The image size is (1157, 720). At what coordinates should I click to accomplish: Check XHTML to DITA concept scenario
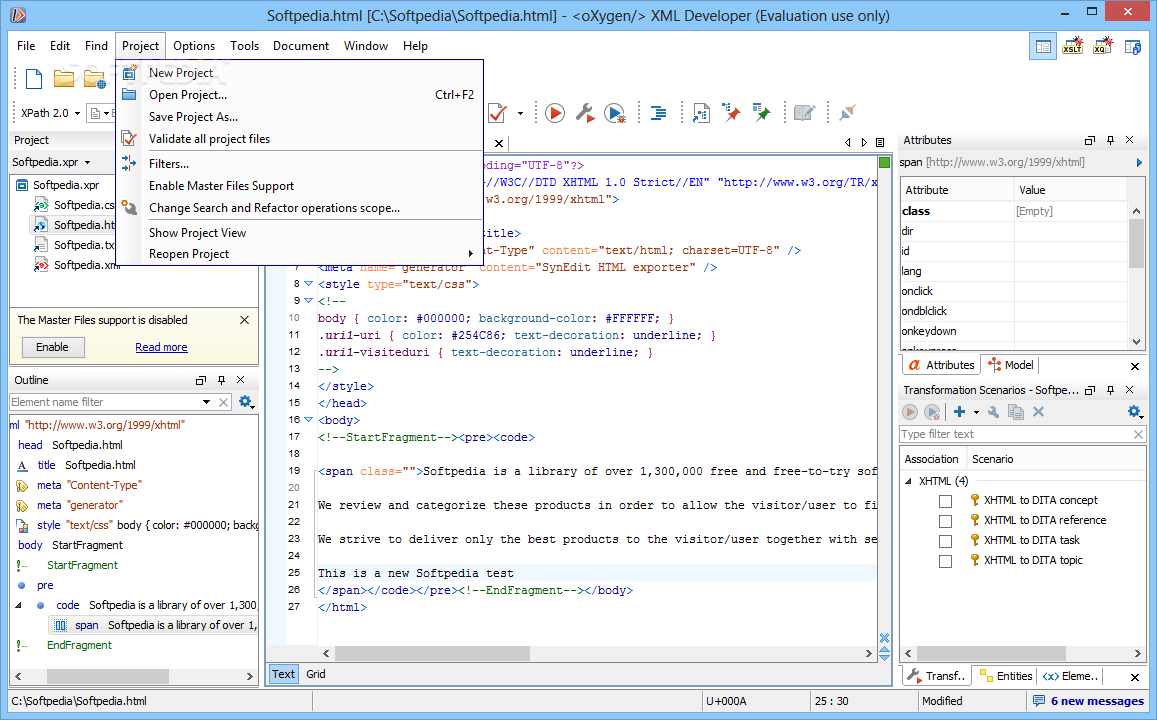pyautogui.click(x=945, y=501)
